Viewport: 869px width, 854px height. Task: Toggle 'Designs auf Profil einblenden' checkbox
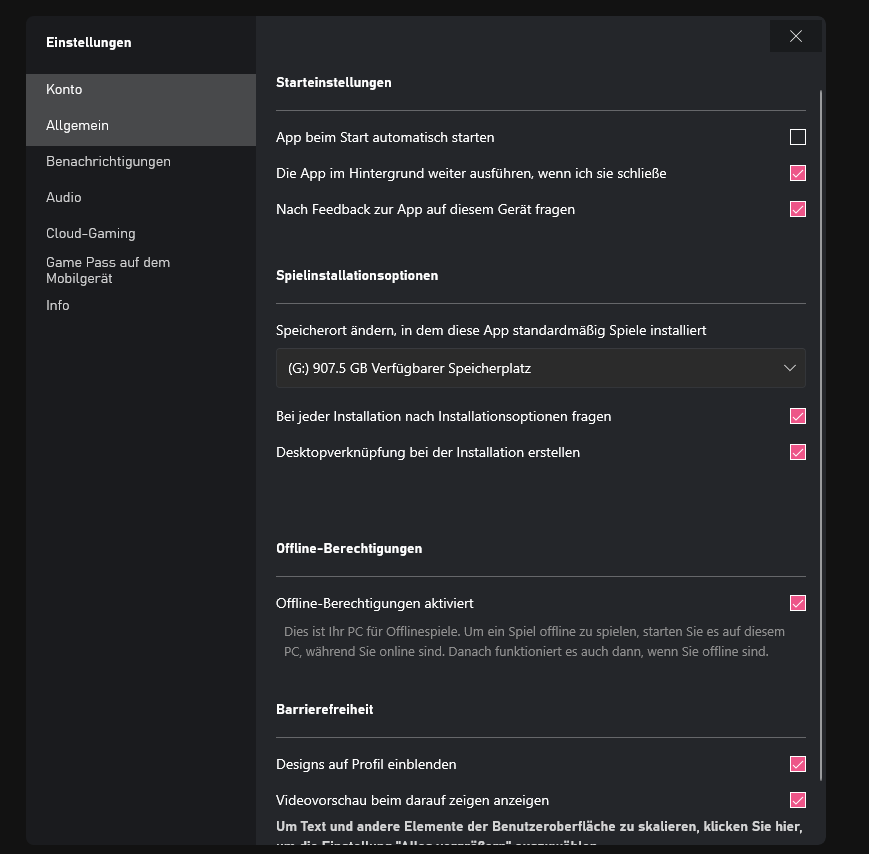[x=797, y=764]
